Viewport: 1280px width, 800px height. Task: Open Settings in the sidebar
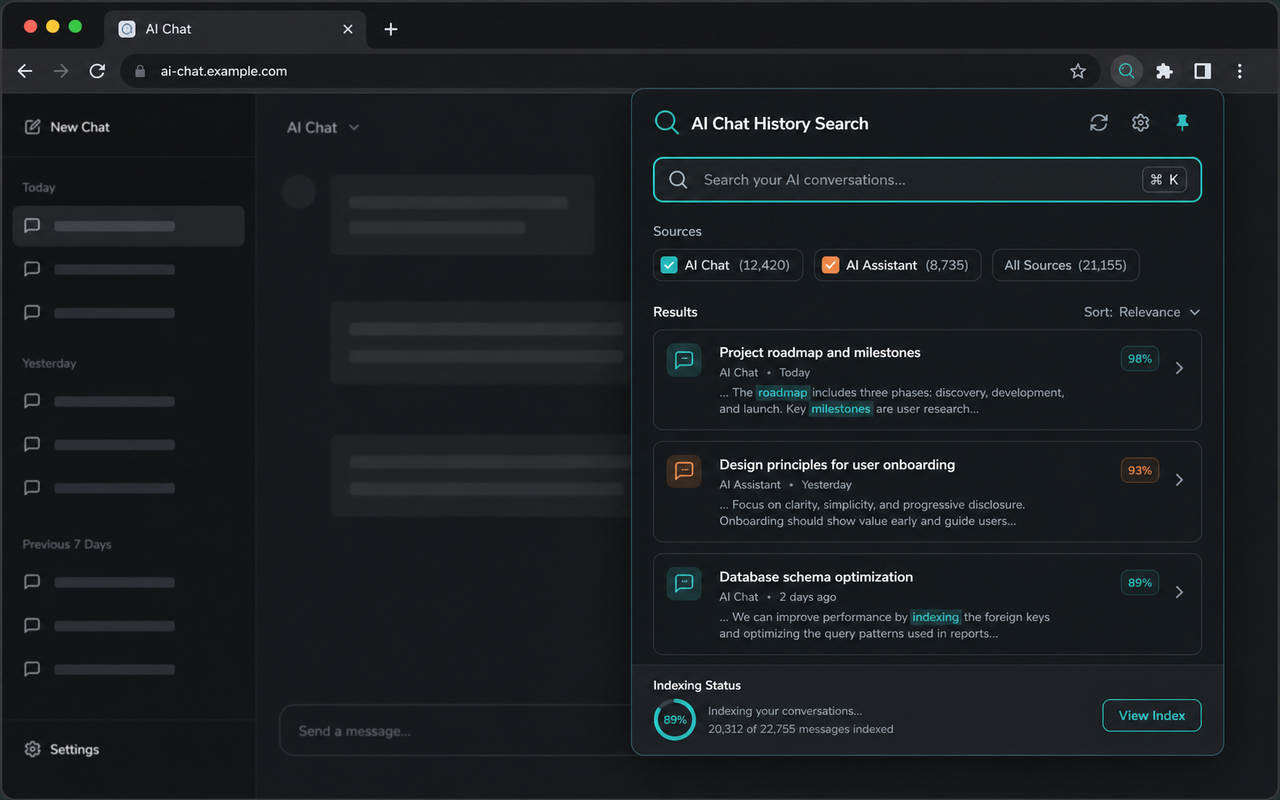pos(62,749)
